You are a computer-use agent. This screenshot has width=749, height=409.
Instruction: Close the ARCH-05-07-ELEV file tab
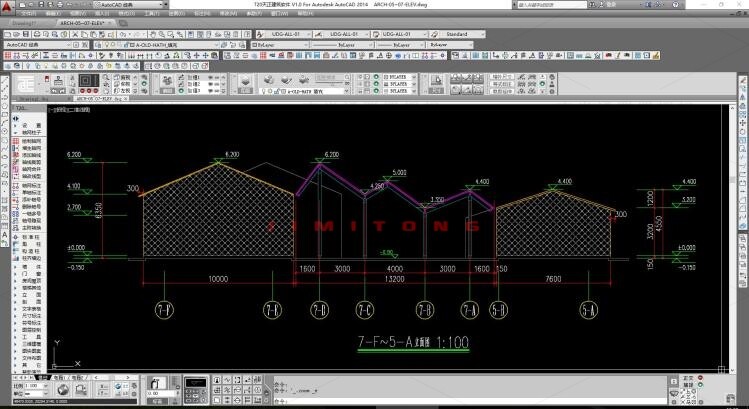[110, 23]
